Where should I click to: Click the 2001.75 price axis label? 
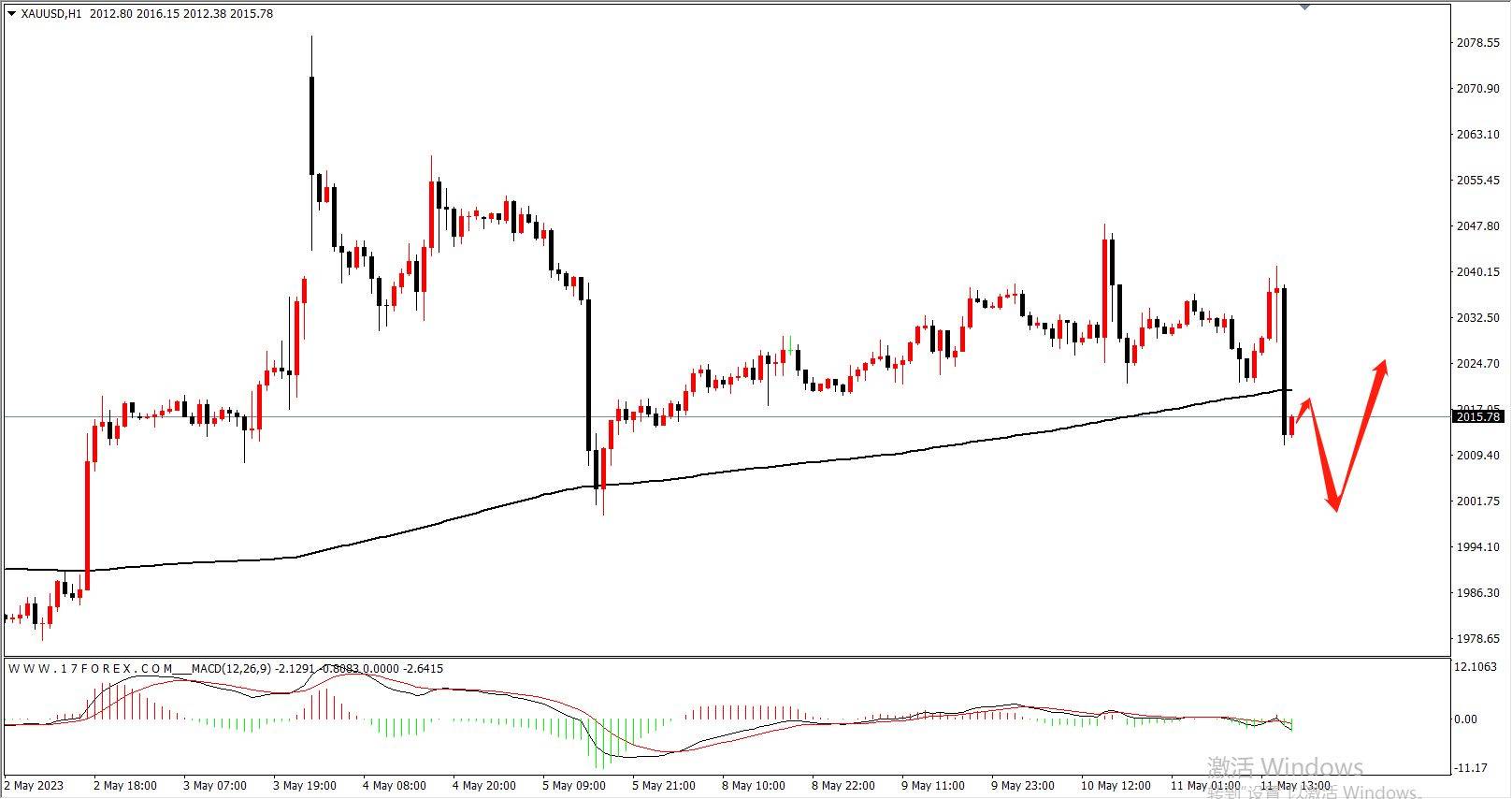[x=1477, y=501]
